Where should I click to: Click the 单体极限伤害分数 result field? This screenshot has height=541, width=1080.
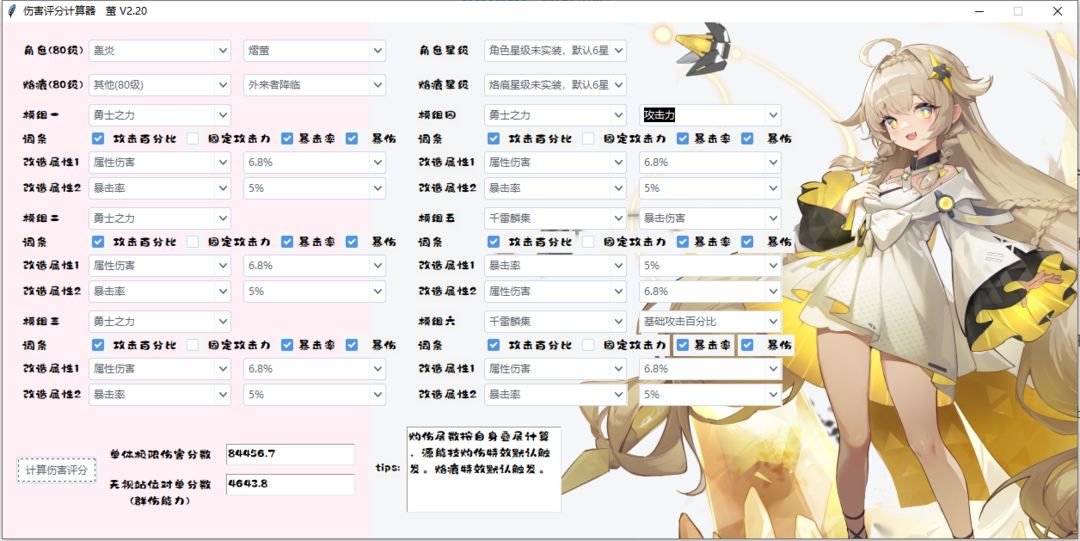[290, 454]
